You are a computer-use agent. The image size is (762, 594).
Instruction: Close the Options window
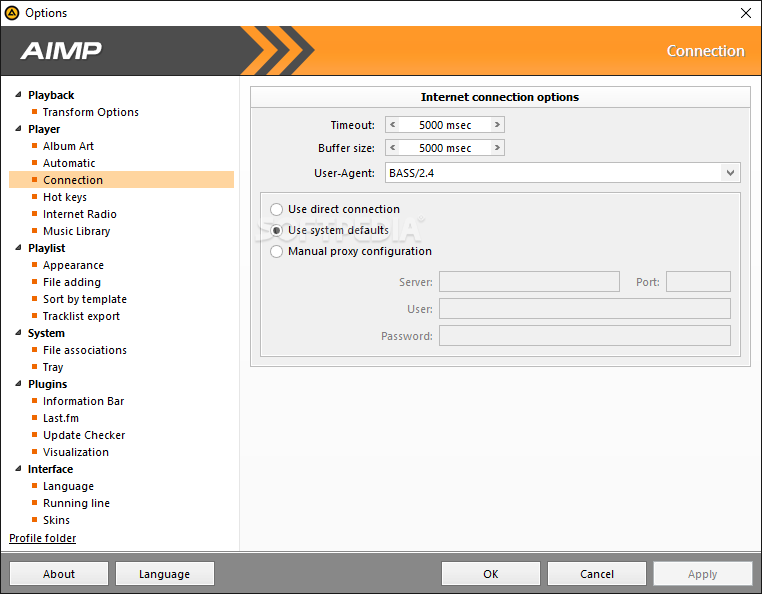point(745,13)
